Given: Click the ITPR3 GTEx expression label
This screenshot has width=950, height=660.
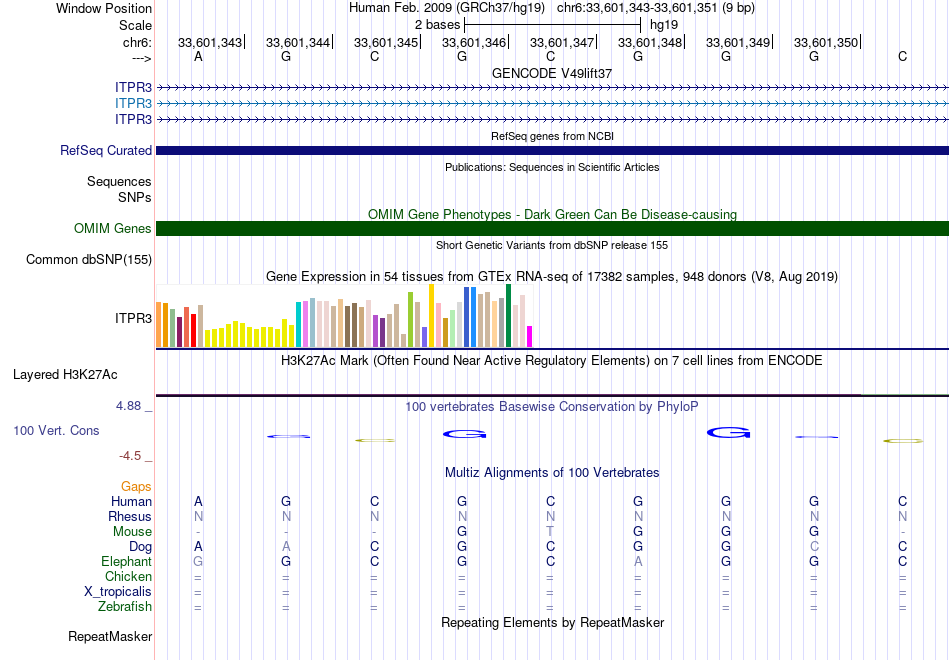Looking at the screenshot, I should (x=133, y=318).
